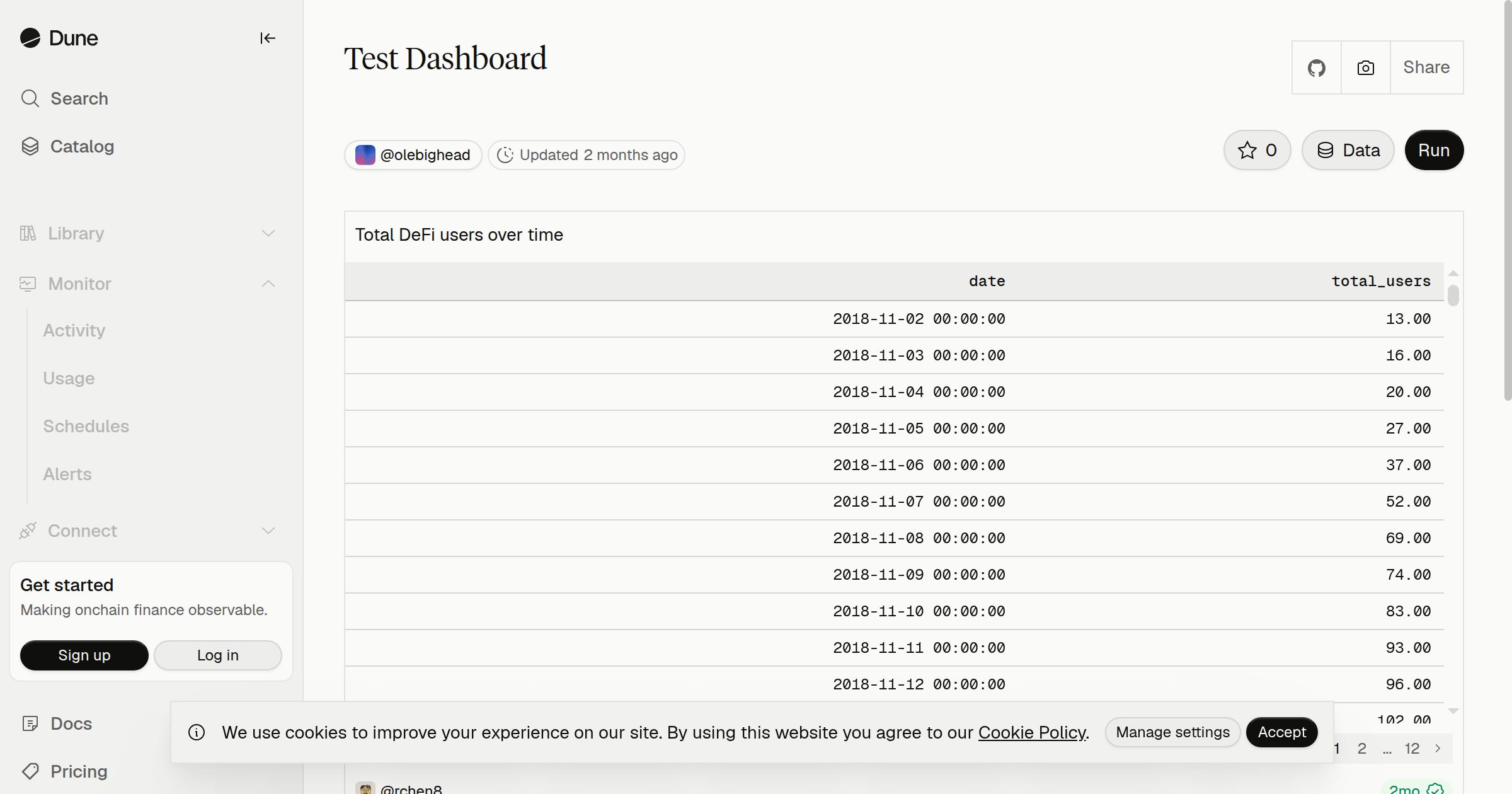Accept cookies

click(1282, 732)
